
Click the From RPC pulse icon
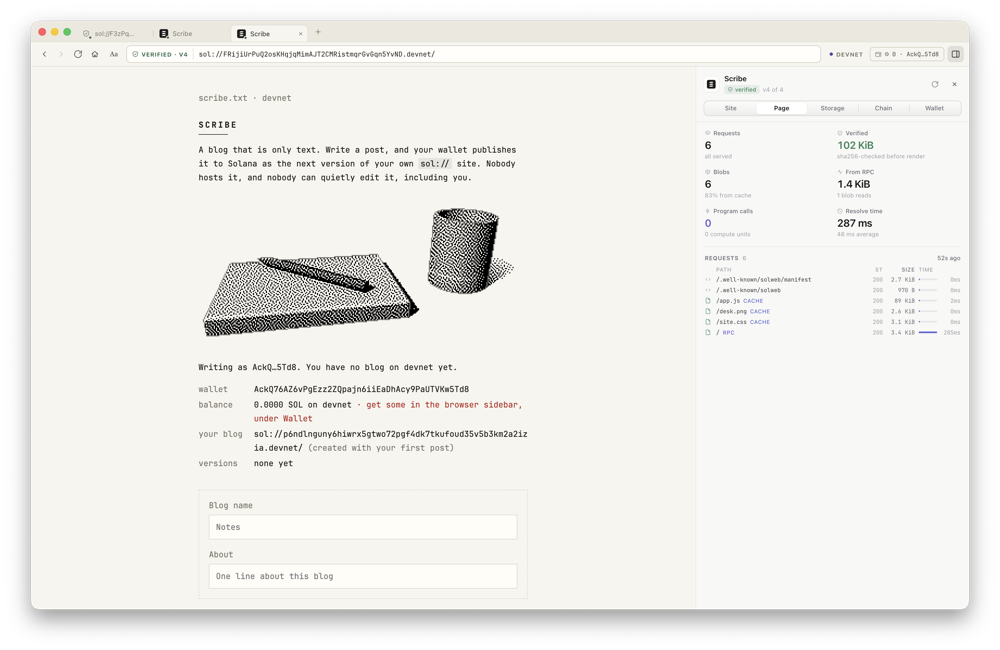pos(840,172)
